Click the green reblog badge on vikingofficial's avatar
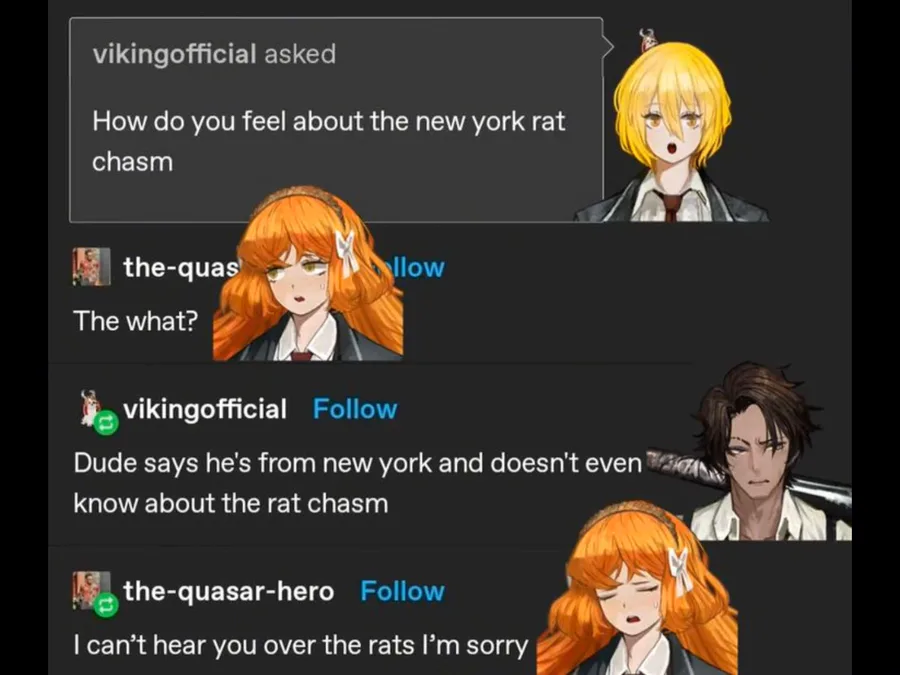 (106, 424)
